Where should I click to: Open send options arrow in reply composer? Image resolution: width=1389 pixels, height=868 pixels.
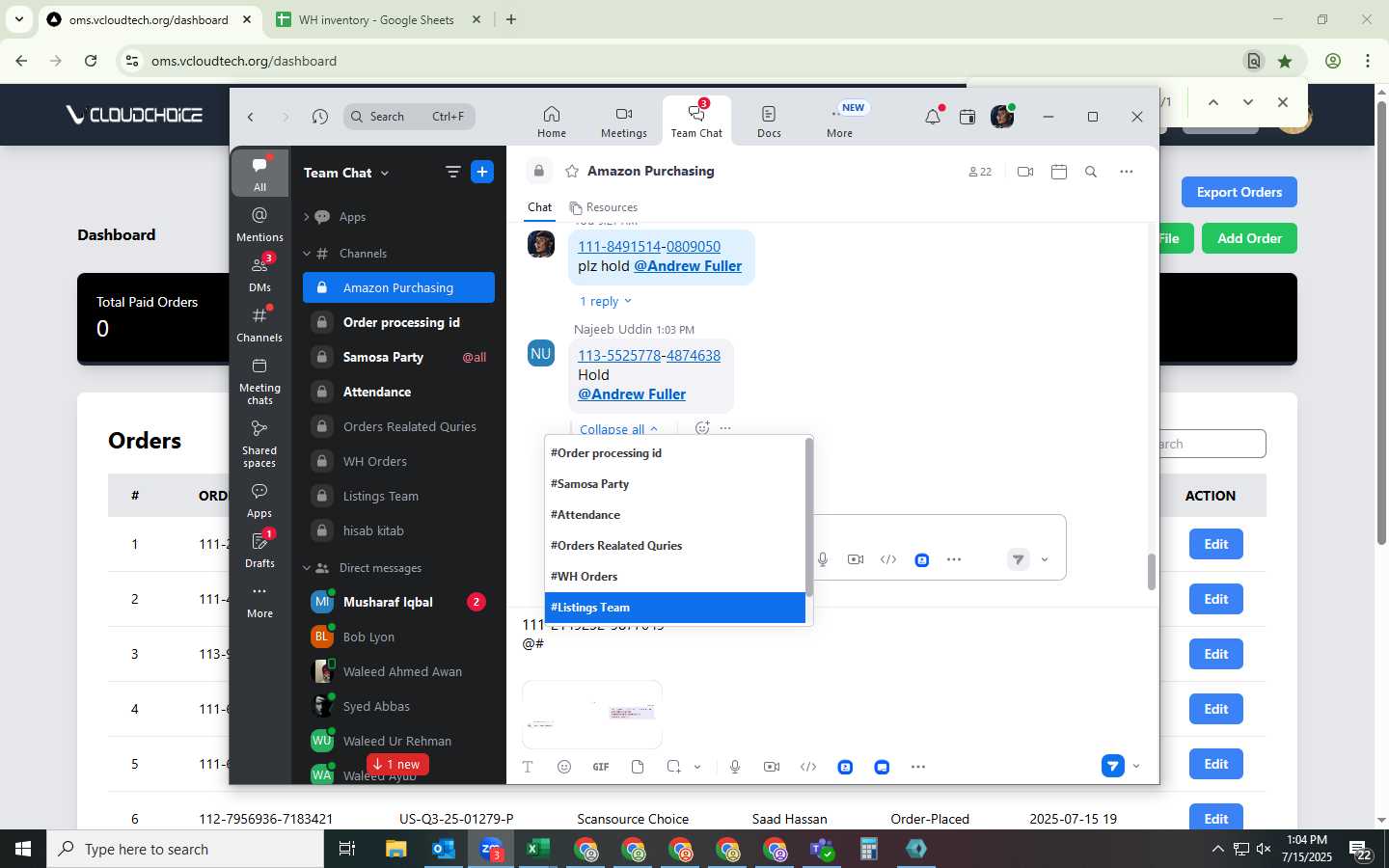point(1045,559)
